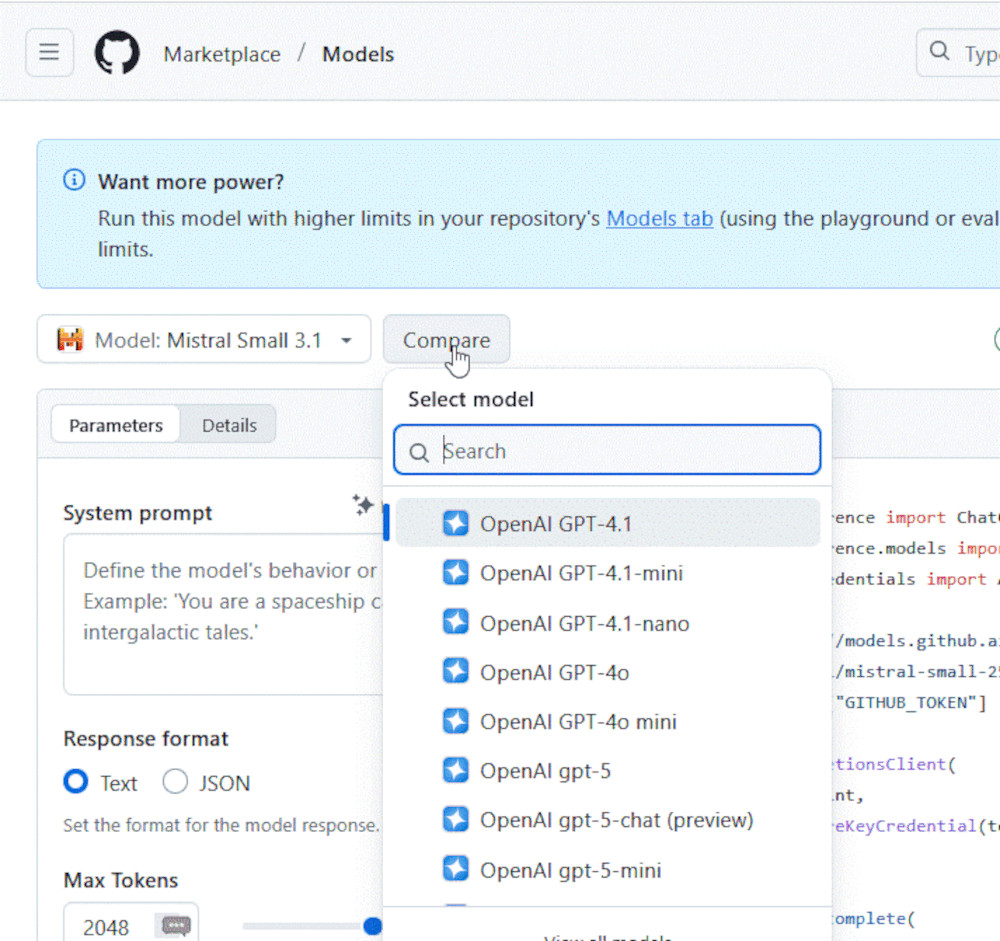
Task: Click the GitHub logo icon
Action: click(x=117, y=53)
